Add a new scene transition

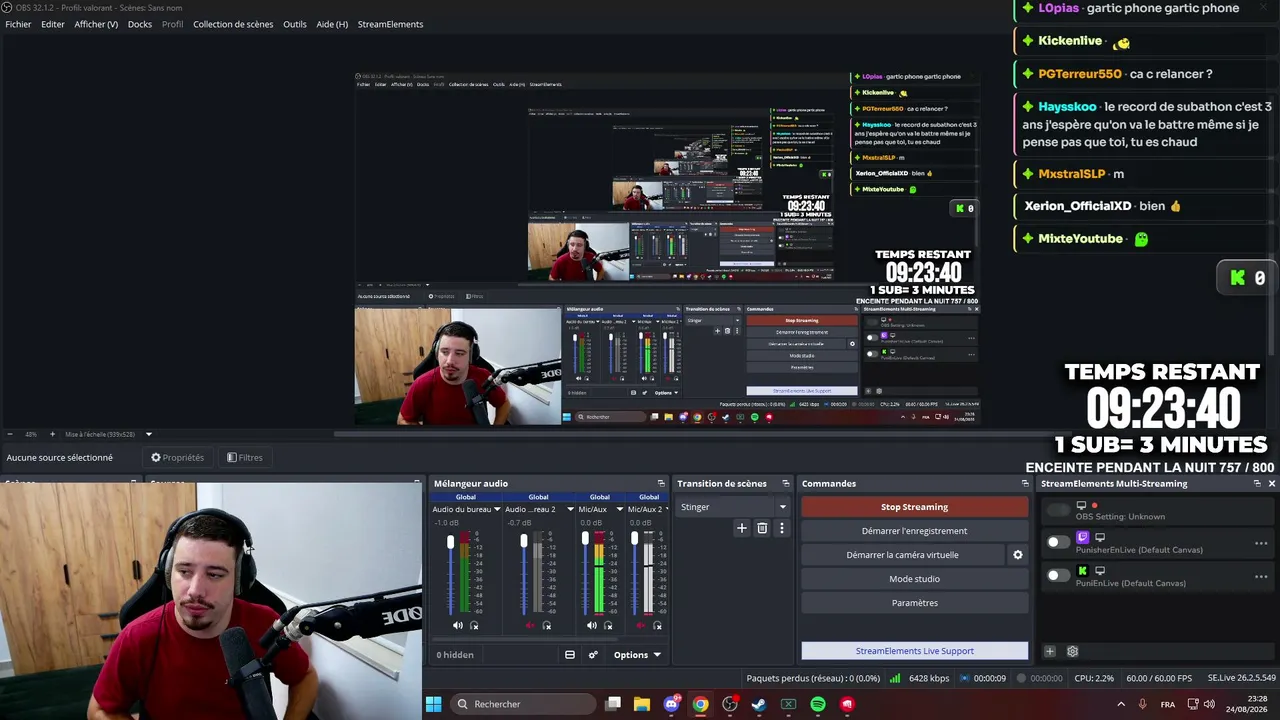(741, 528)
